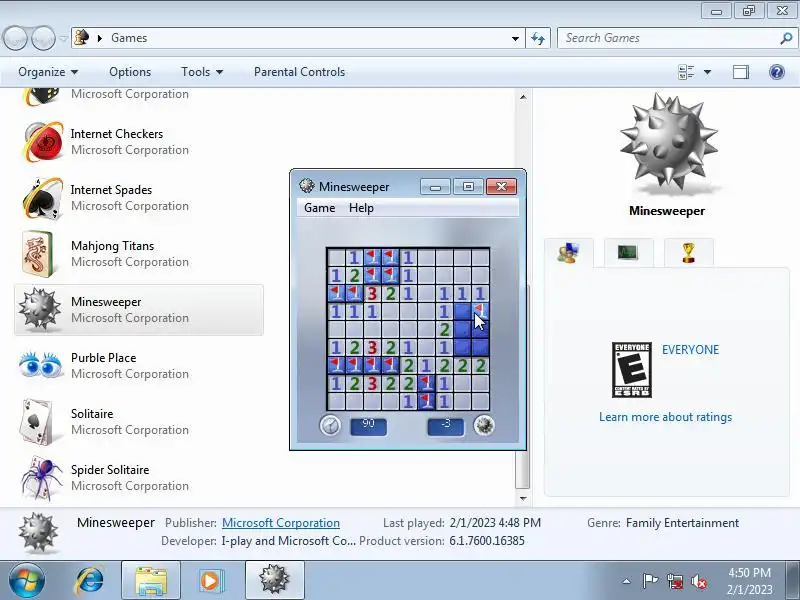Expand the address bar history dropdown
This screenshot has width=800, height=600.
(x=515, y=38)
